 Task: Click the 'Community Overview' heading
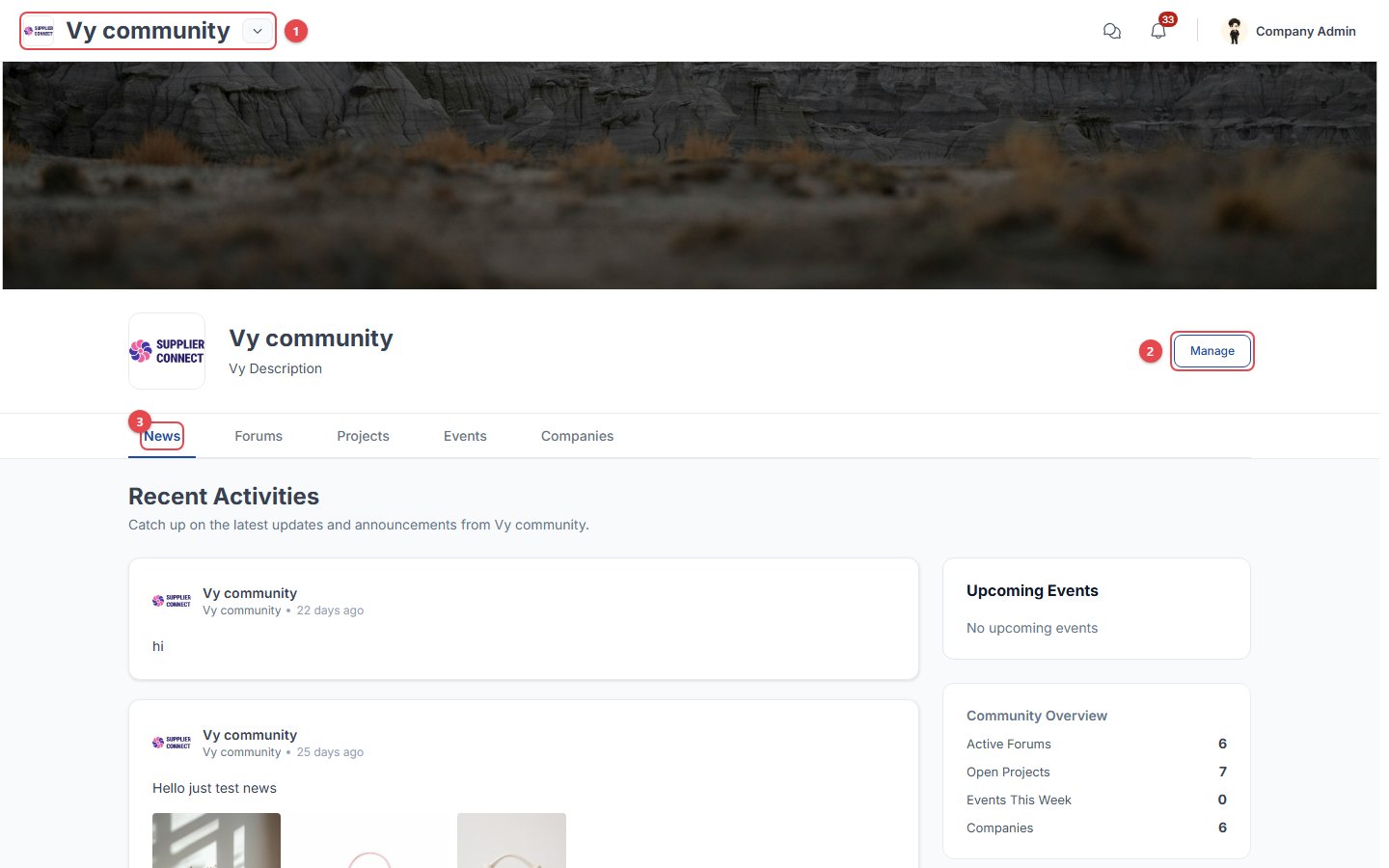pos(1037,716)
